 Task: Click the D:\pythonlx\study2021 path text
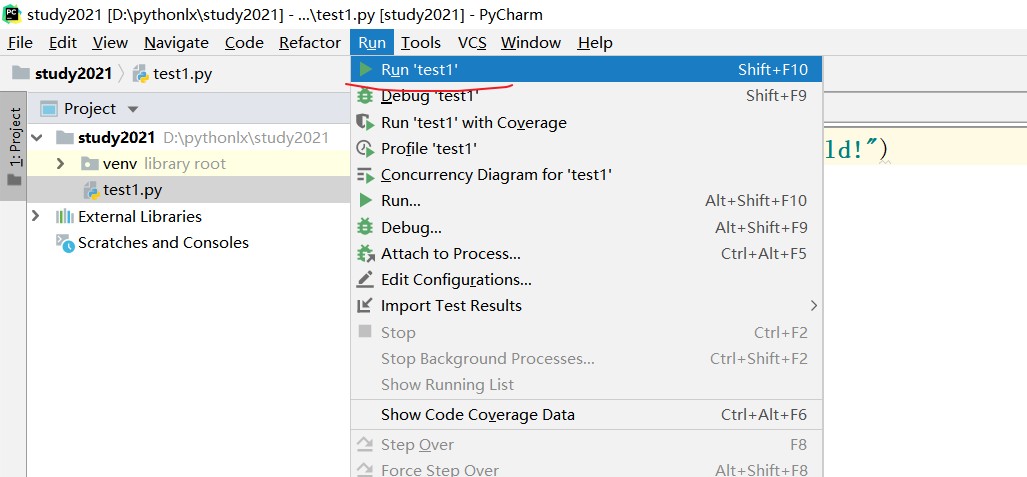246,138
